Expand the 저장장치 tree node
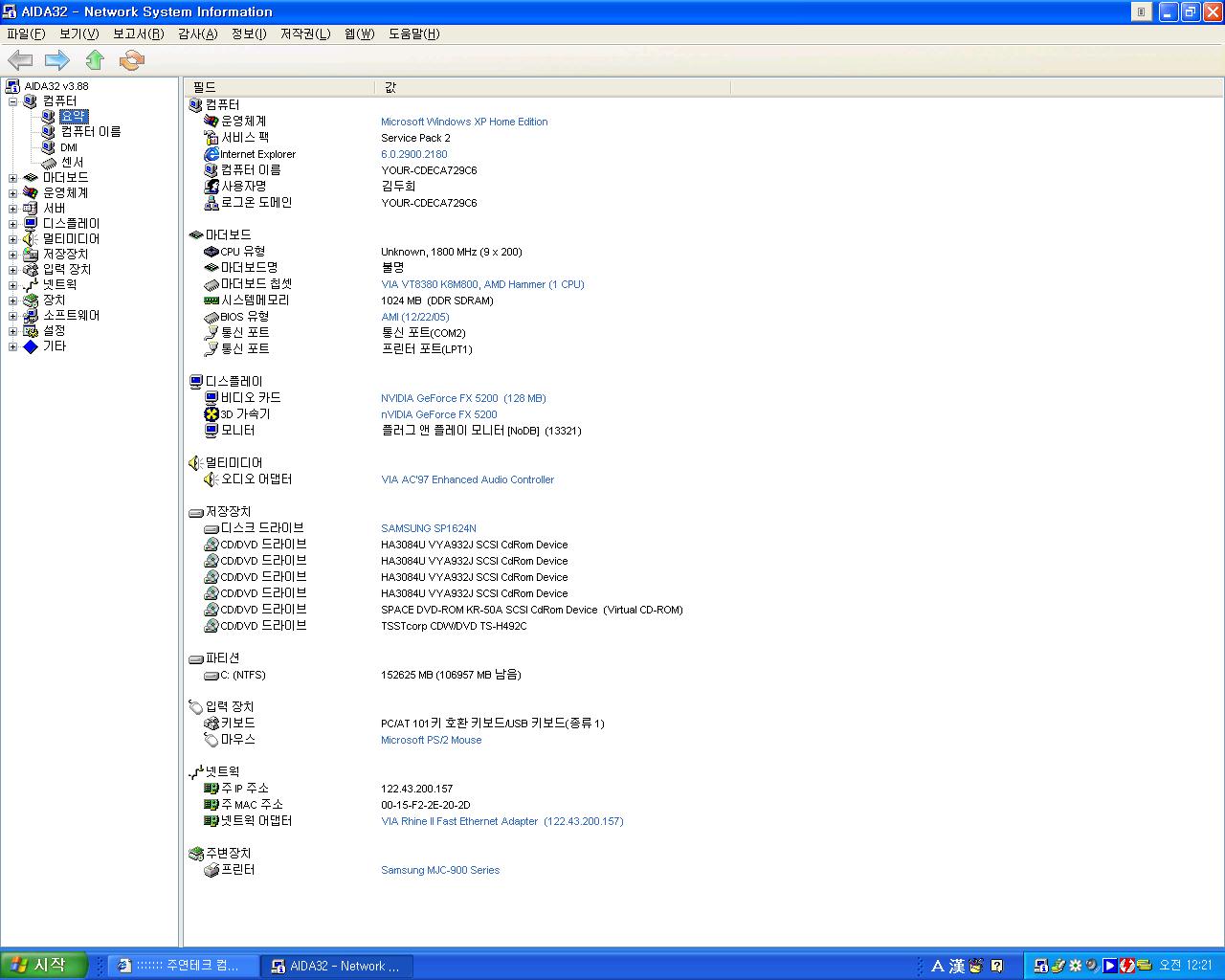The image size is (1225, 980). click(x=12, y=255)
